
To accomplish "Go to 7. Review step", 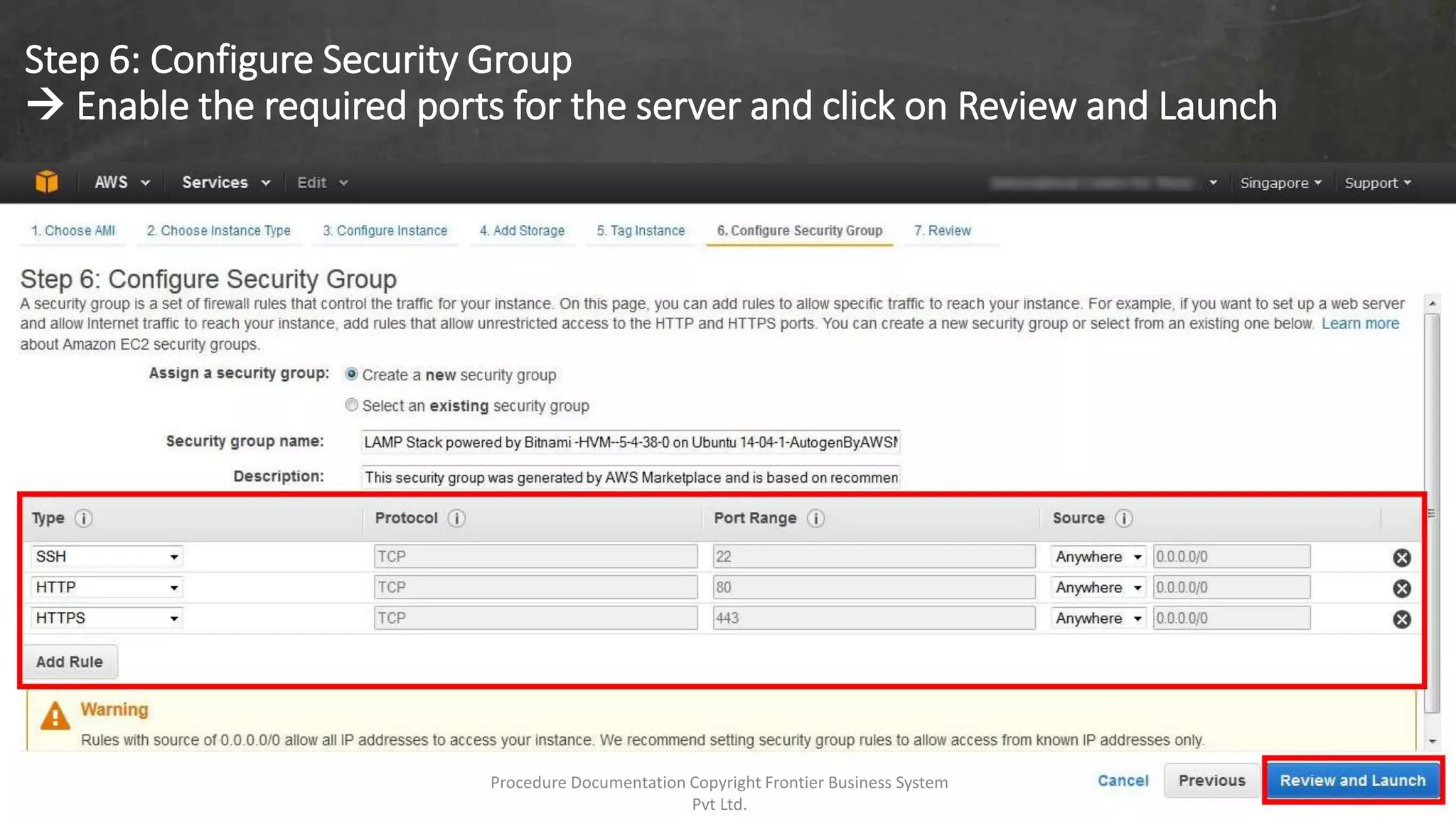I will point(942,230).
